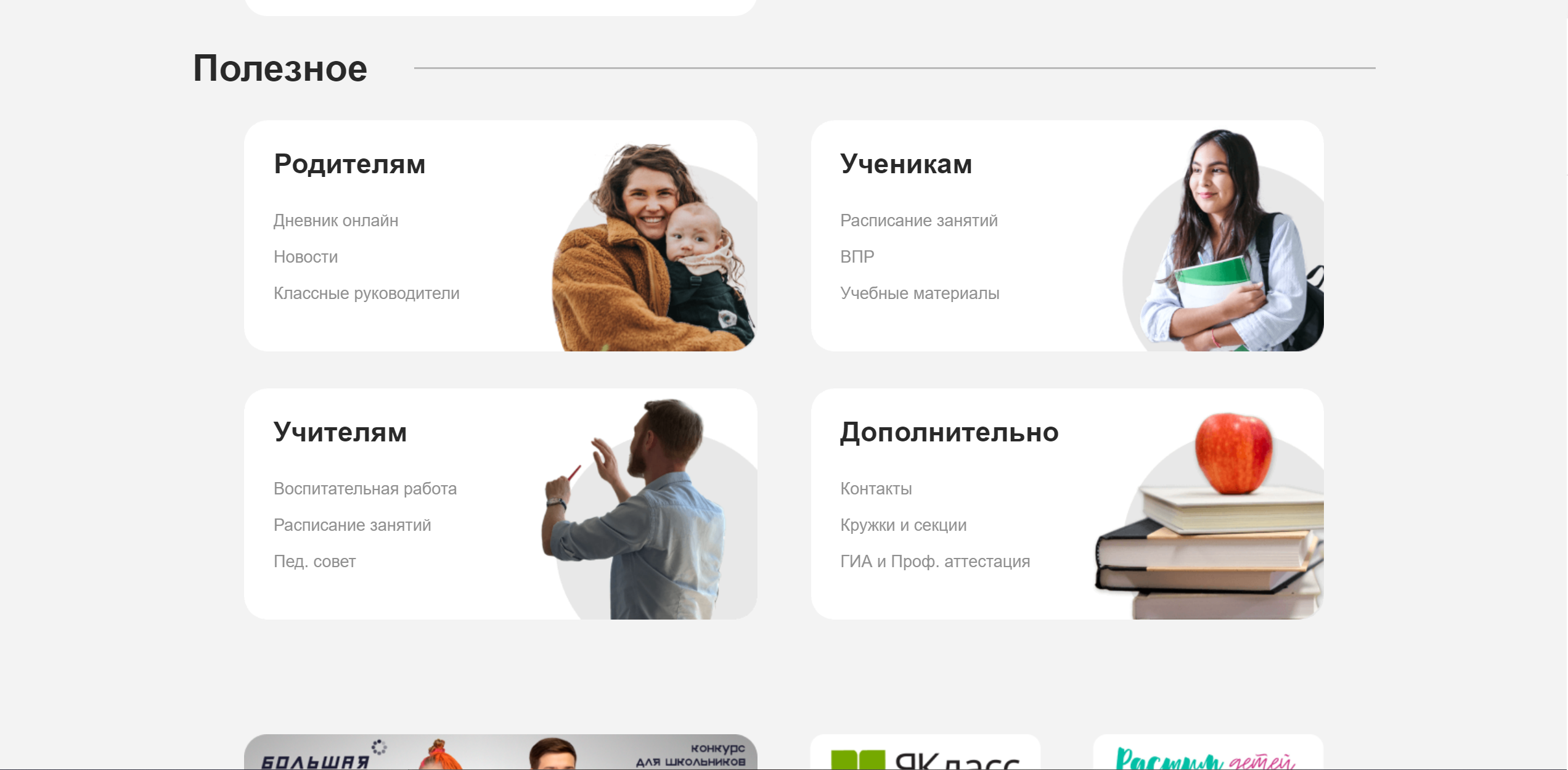1568x770 pixels.
Task: Open Классные руководители link
Action: 367,293
